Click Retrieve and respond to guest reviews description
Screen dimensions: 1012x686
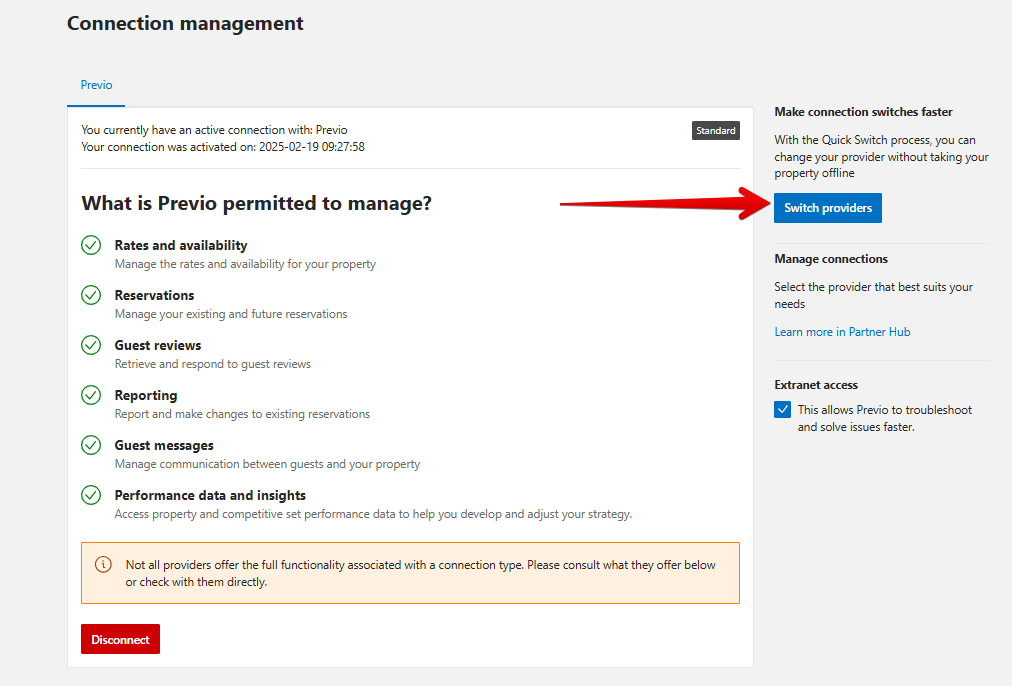(212, 364)
